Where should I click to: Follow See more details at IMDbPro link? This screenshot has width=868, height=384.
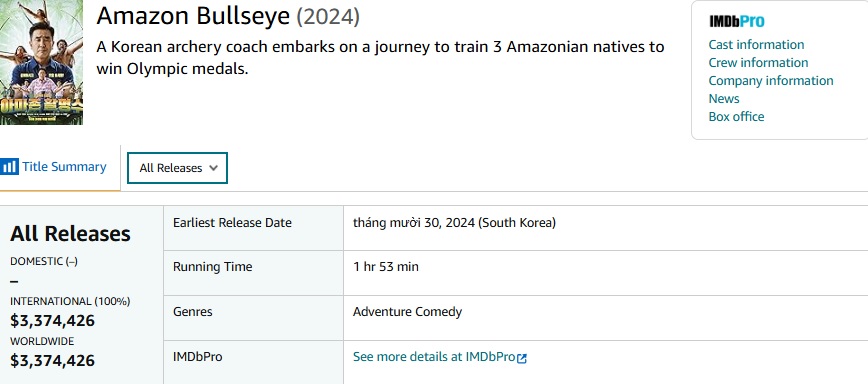pyautogui.click(x=434, y=357)
